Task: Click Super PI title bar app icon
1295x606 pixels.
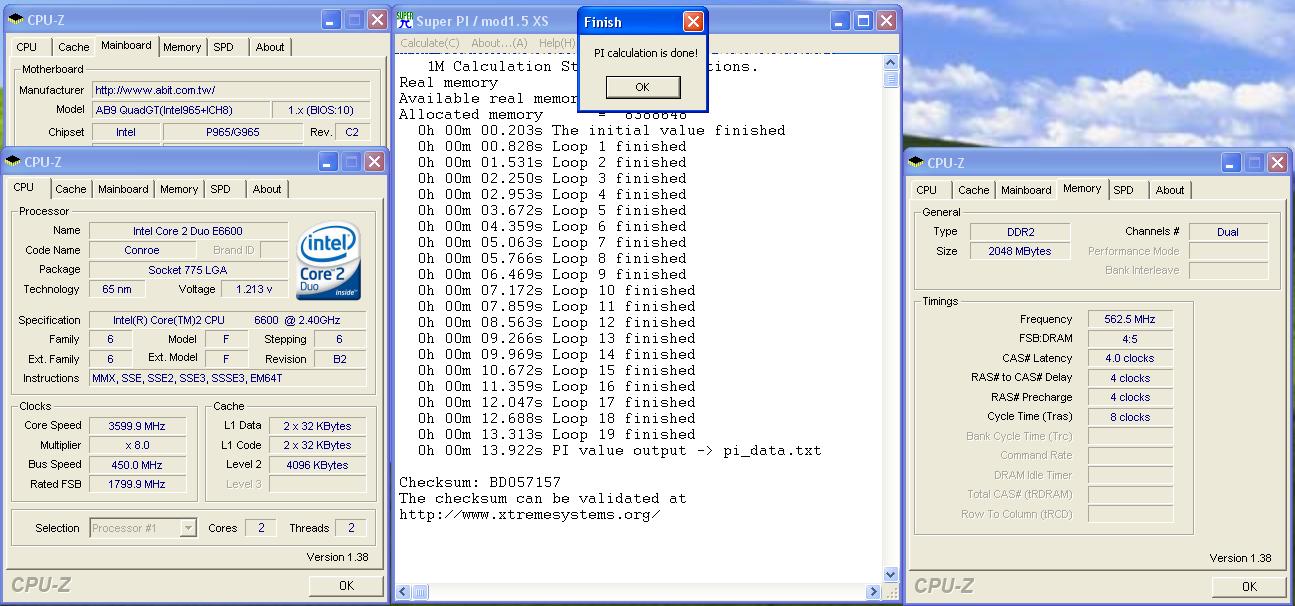Action: coord(404,19)
